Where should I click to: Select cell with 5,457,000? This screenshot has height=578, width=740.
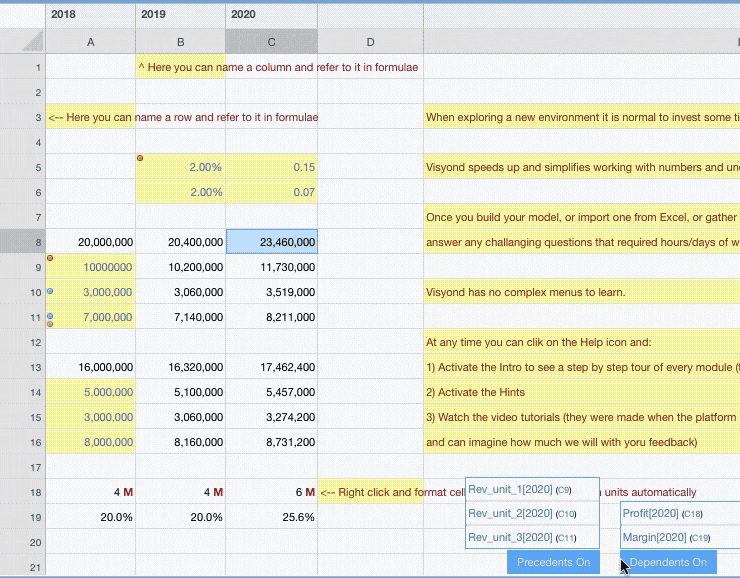click(272, 392)
